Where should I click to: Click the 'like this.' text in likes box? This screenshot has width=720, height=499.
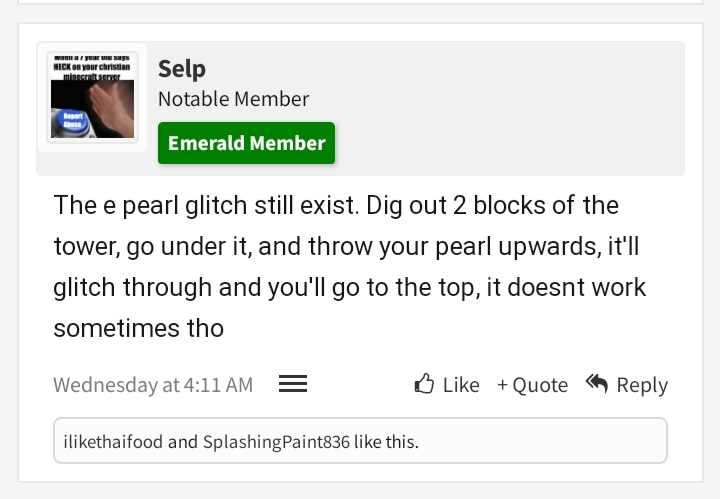pos(386,442)
